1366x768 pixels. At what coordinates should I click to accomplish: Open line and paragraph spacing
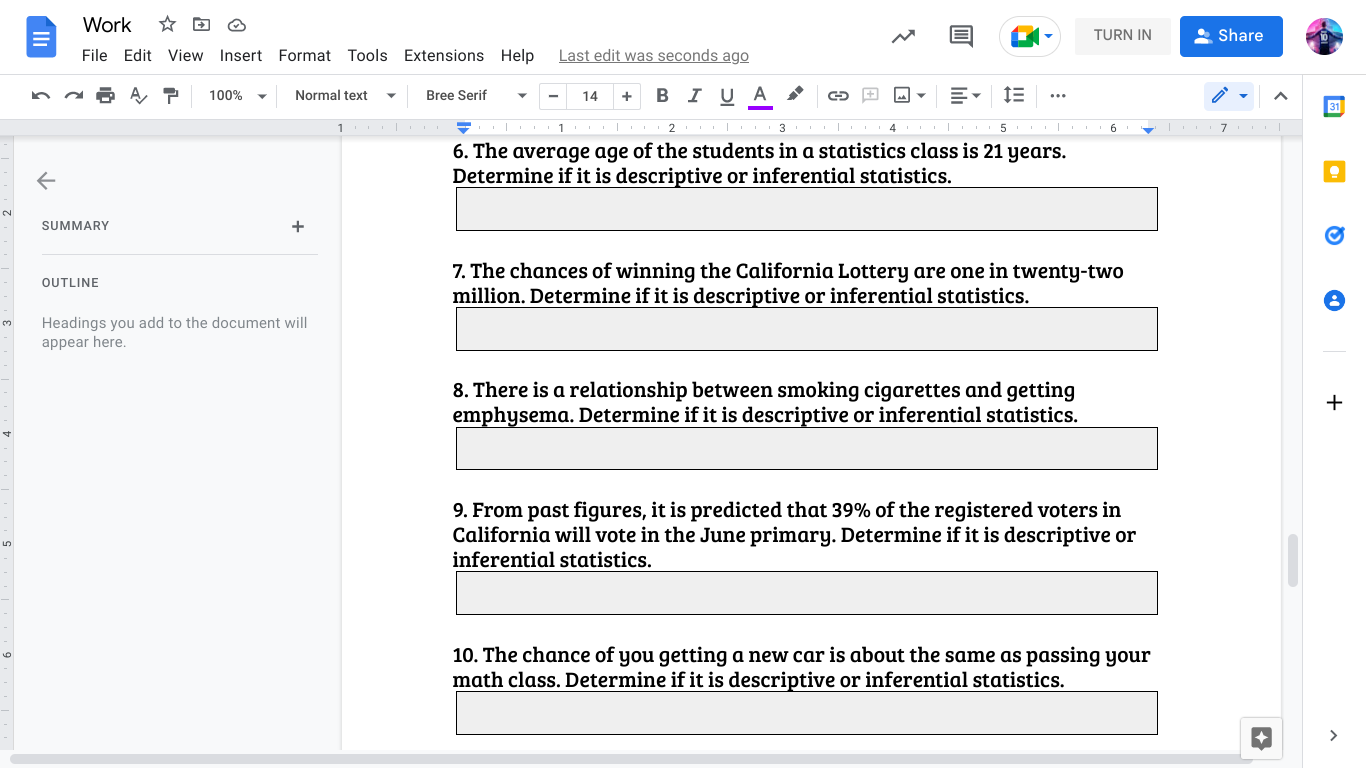click(1014, 96)
